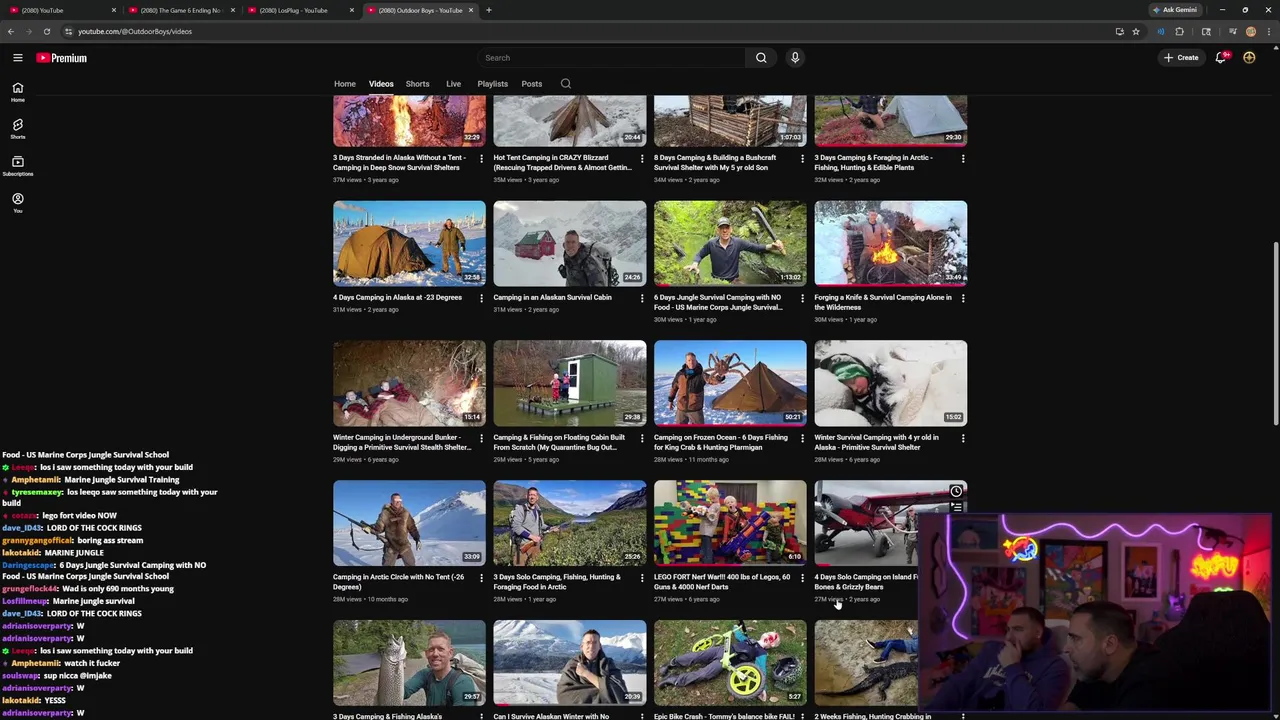
Task: Open the options menu for 3 Days Camping & Foraging in Arctic
Action: [x=963, y=158]
